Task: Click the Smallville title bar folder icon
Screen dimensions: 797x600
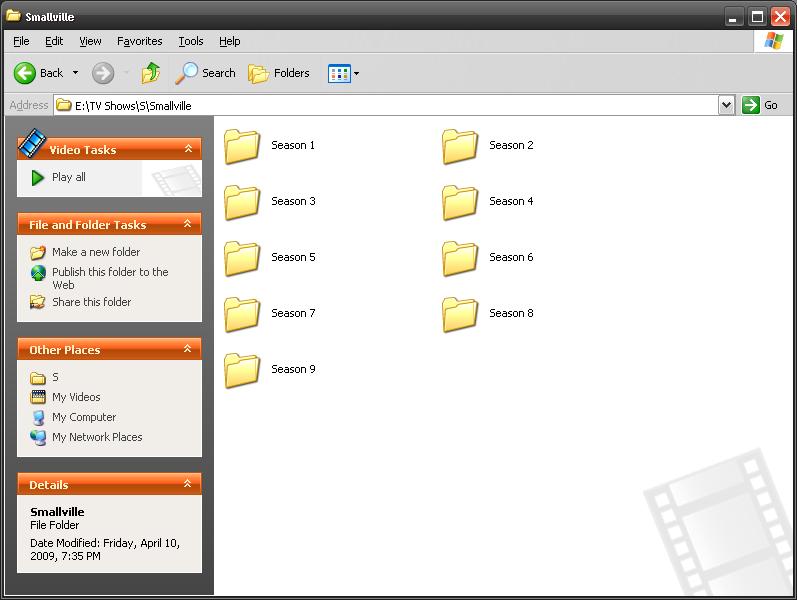Action: point(13,16)
